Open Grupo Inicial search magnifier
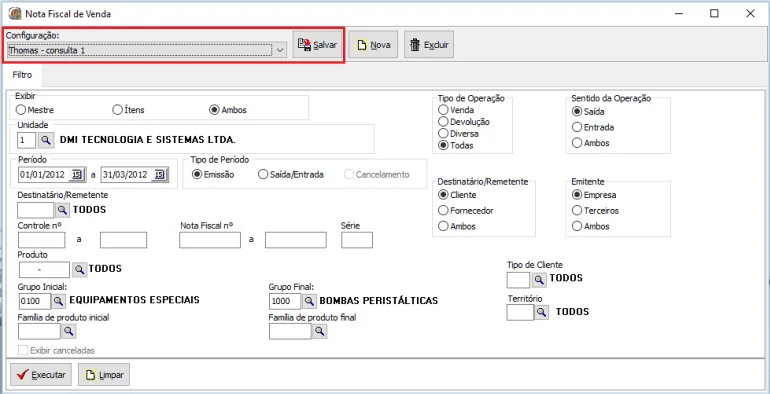Viewport: 770px width, 394px height. point(58,300)
